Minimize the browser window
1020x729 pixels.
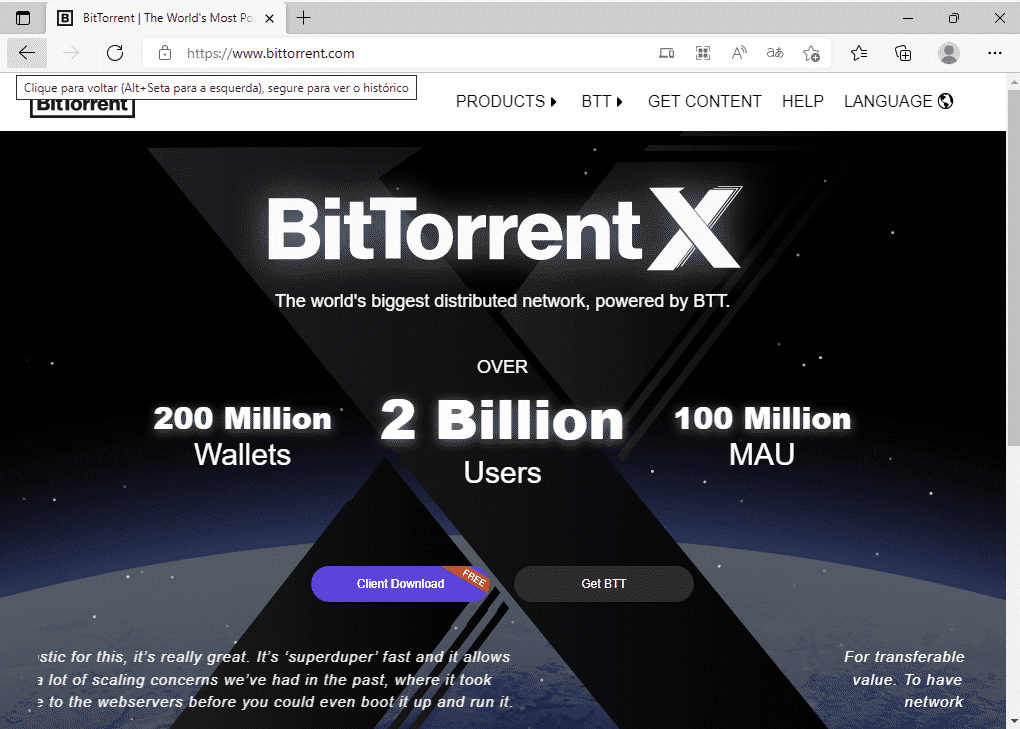click(x=907, y=18)
